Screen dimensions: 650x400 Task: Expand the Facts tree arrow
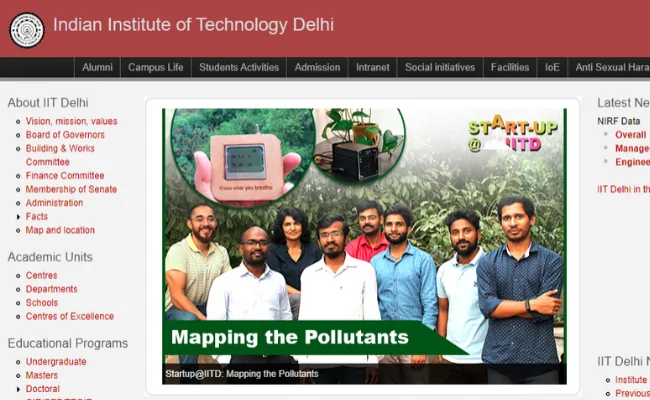tap(18, 217)
